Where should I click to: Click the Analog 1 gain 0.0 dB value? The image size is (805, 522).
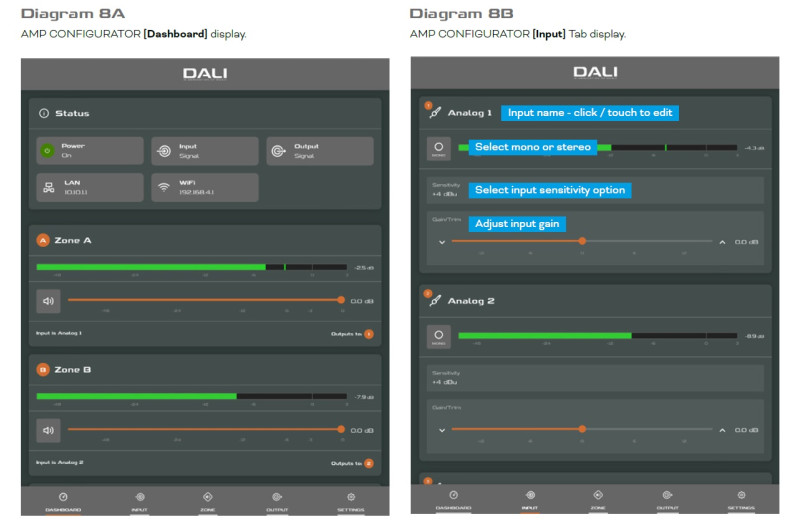(x=746, y=242)
